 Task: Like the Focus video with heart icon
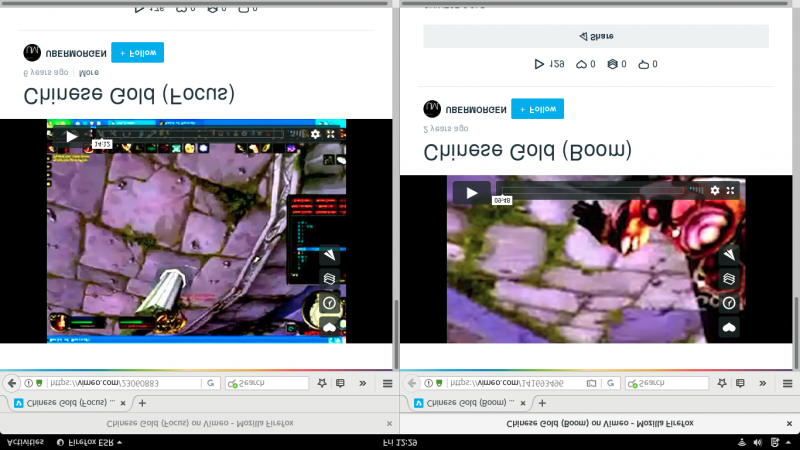pyautogui.click(x=330, y=327)
